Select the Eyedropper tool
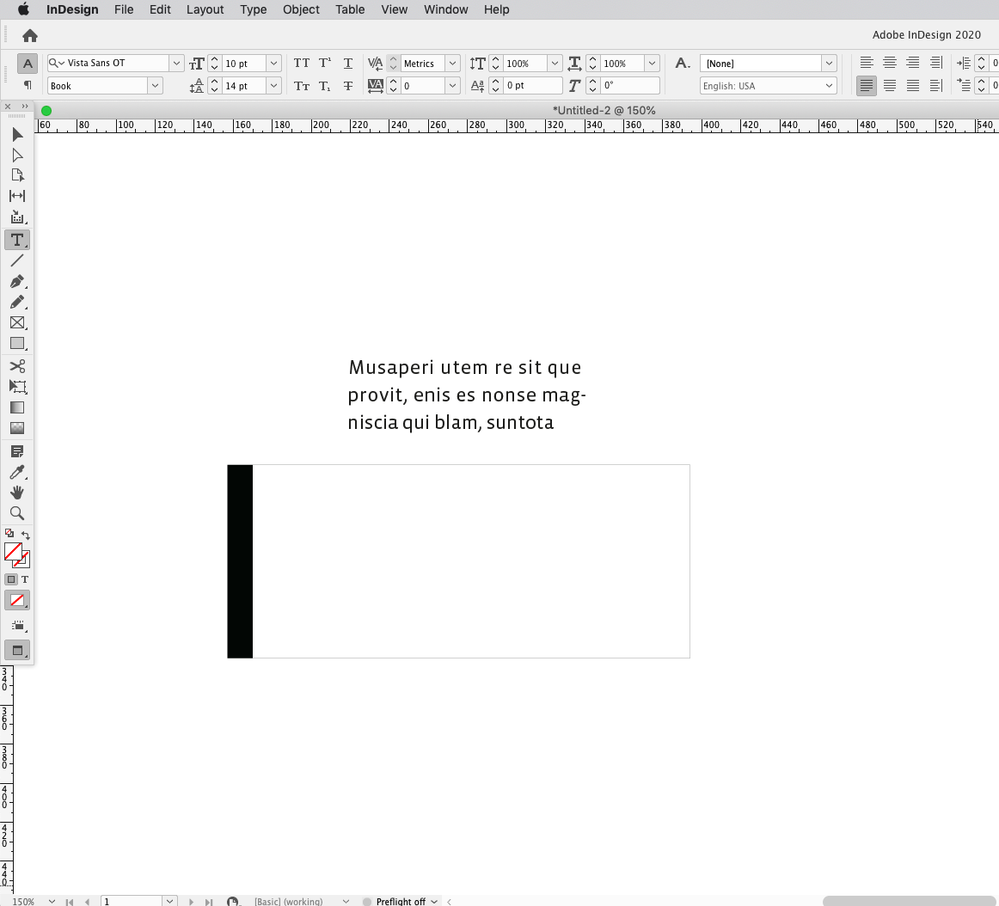The width and height of the screenshot is (999, 906). point(17,471)
